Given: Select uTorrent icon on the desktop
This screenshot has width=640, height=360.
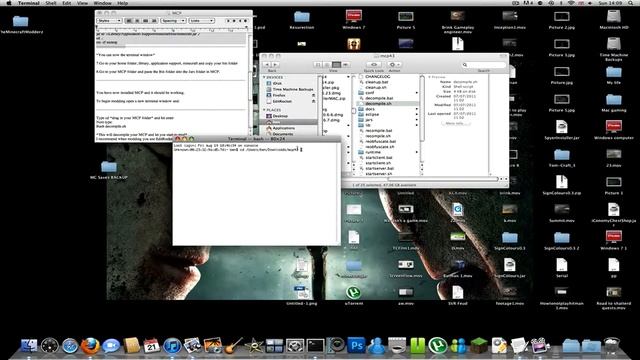Looking at the screenshot, I should point(353,296).
